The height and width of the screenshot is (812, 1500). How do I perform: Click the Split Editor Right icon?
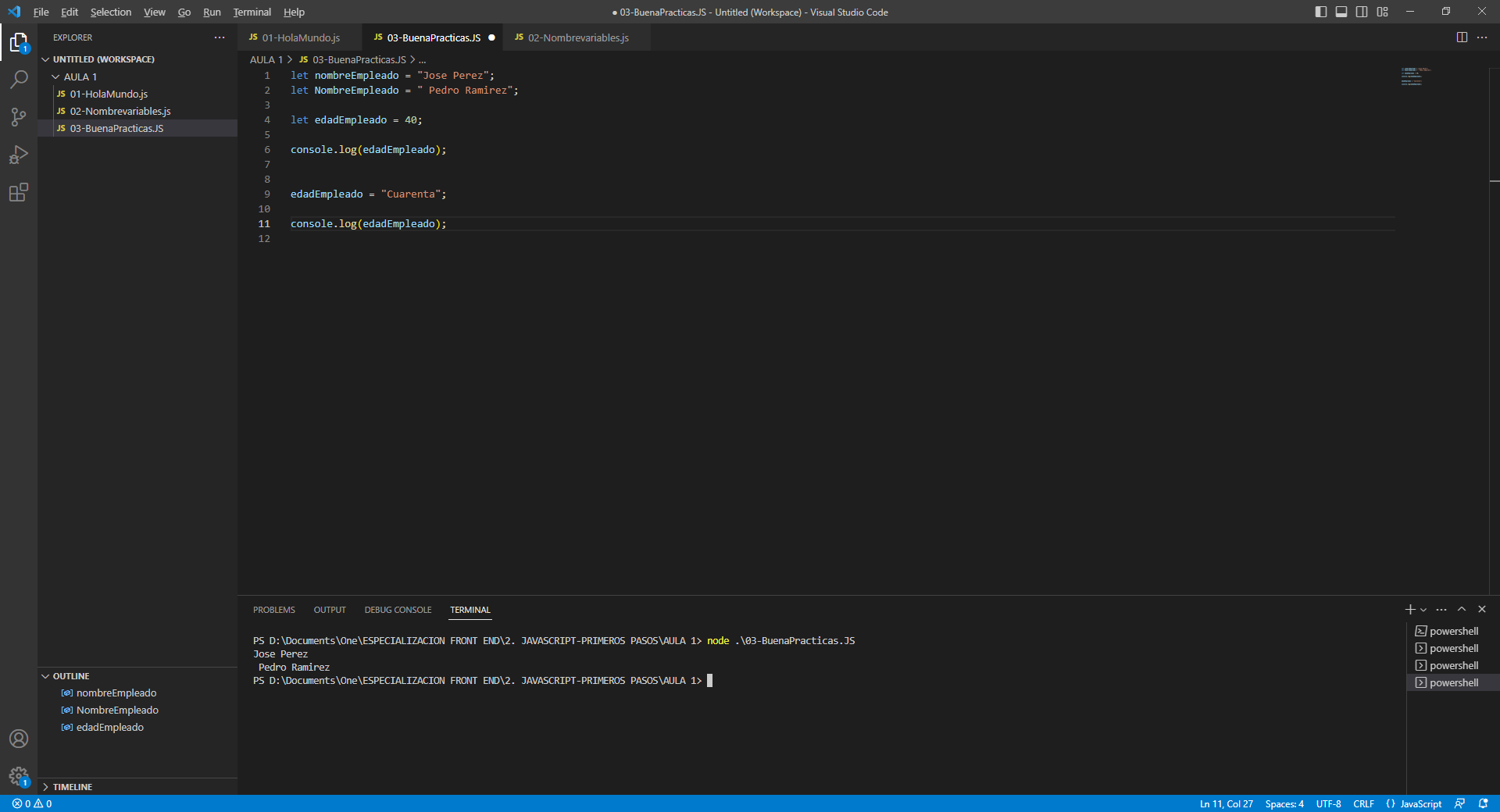coord(1462,37)
